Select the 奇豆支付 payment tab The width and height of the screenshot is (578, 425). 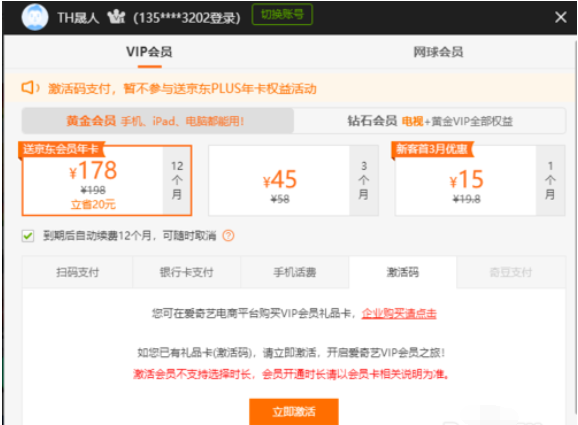(x=511, y=272)
